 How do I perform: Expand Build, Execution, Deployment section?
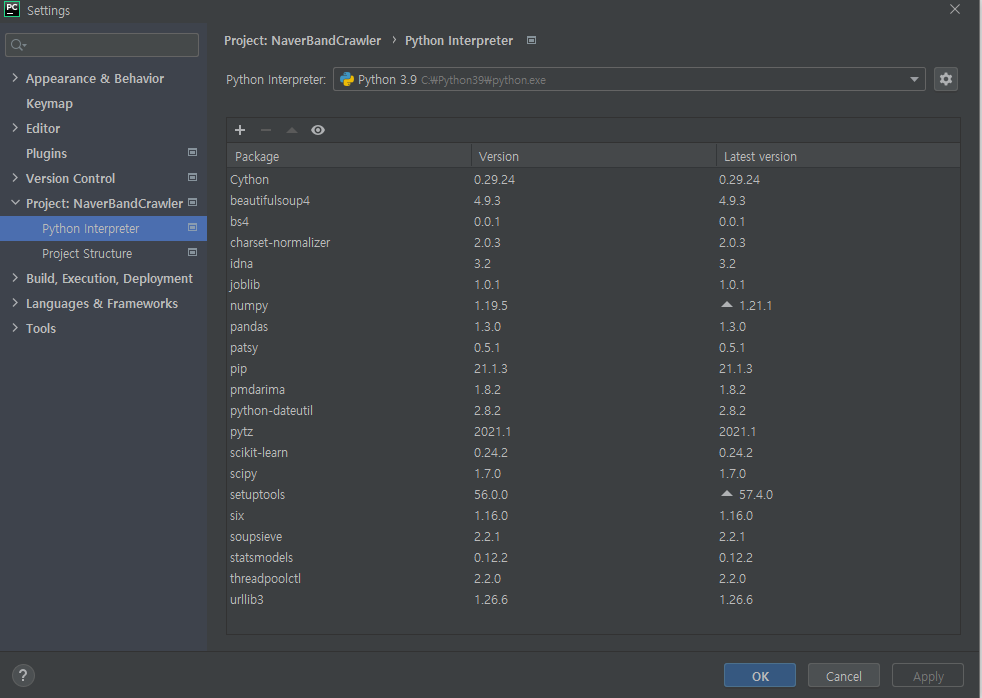[15, 278]
